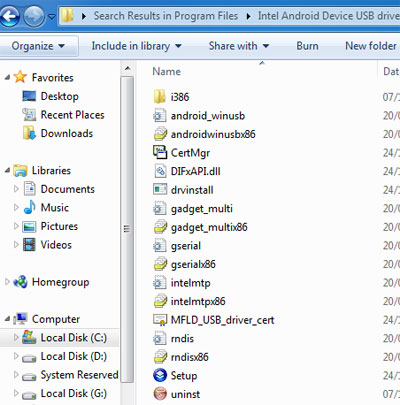Open the recent pages dropdown arrow
400x405 pixels.
[52, 16]
